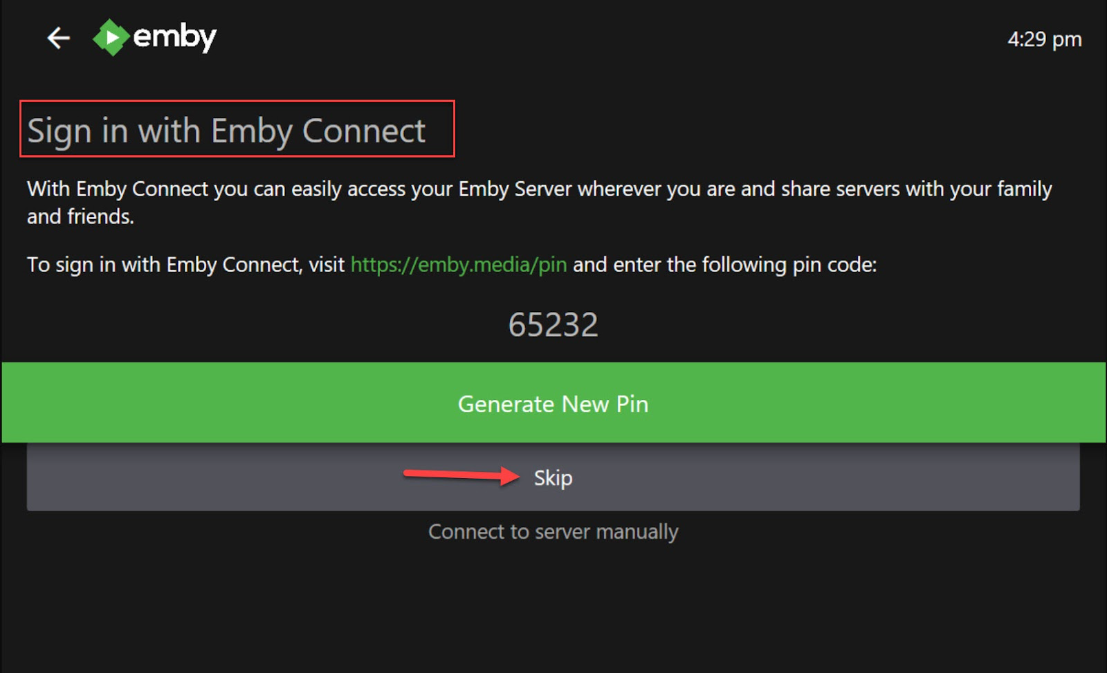Click the green Emby diamond logo

click(x=110, y=38)
